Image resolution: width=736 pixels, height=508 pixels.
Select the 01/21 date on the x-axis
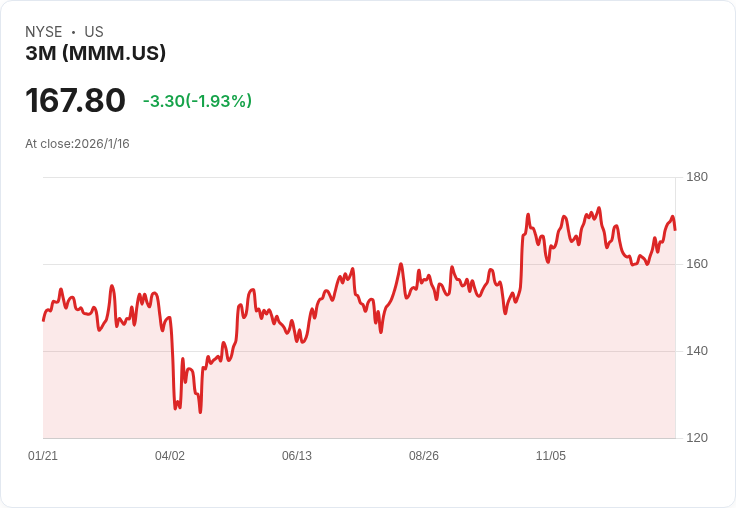click(x=43, y=456)
